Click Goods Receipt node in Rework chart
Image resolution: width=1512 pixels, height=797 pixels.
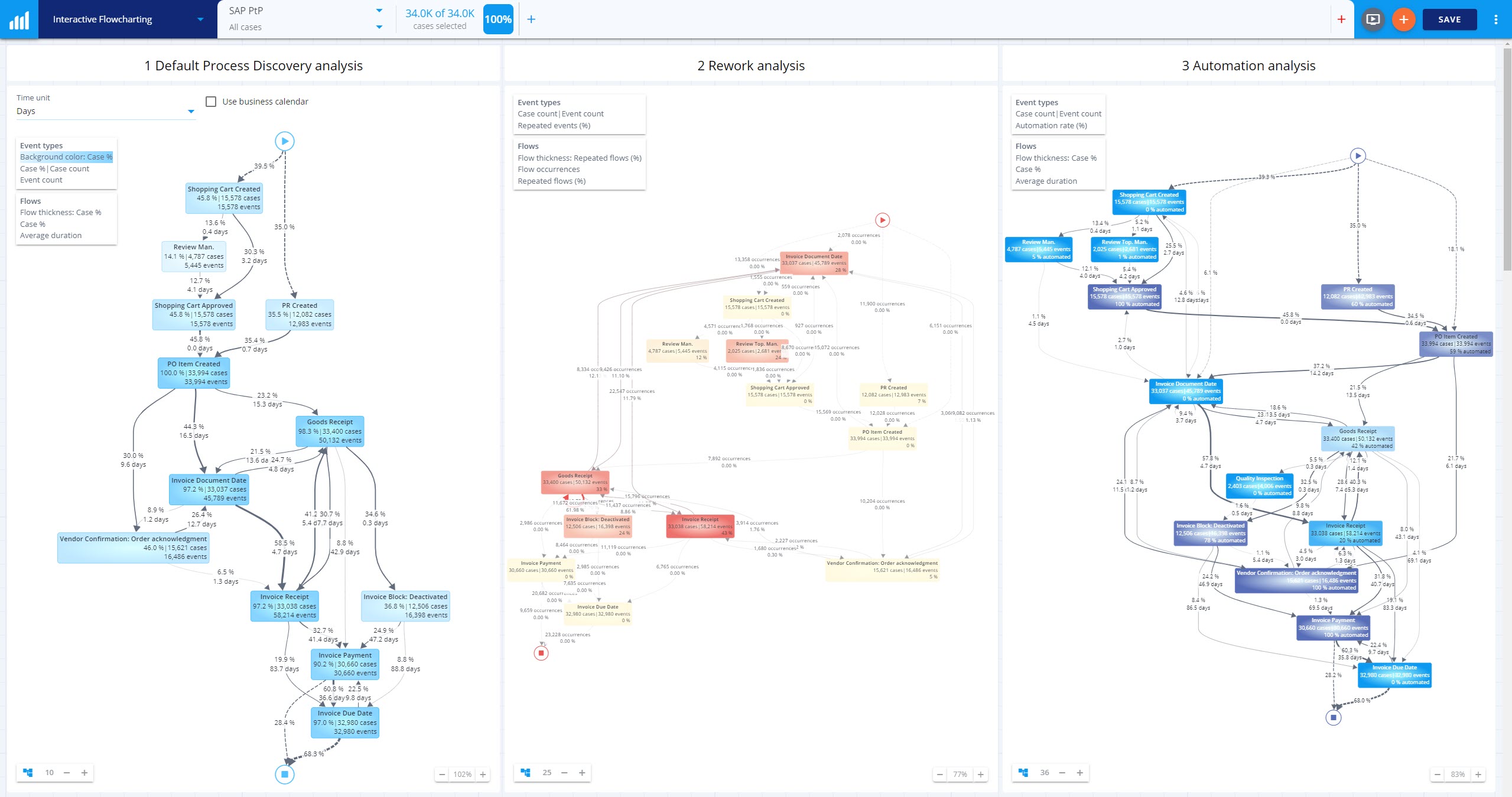(x=575, y=482)
